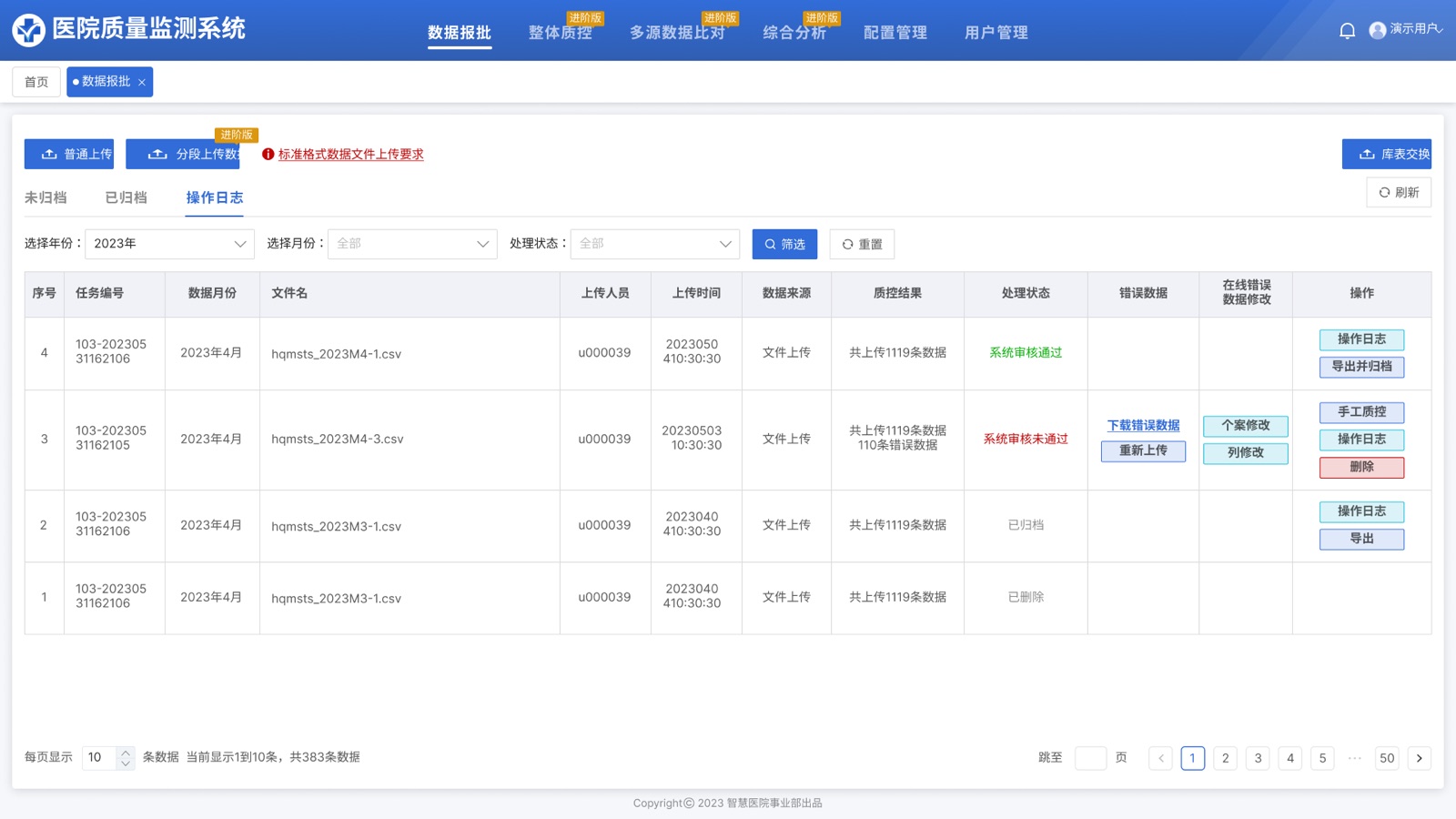Click the 库表交换 button
The width and height of the screenshot is (1456, 819).
(x=1386, y=154)
